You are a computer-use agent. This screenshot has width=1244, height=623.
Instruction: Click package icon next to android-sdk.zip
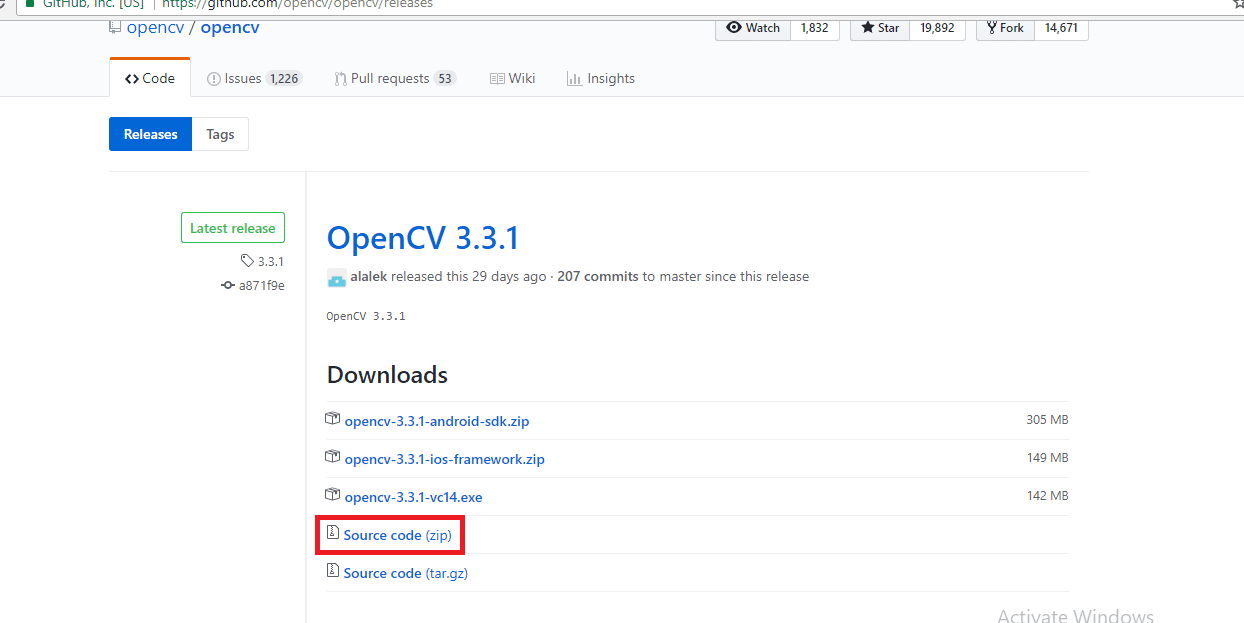pos(333,420)
